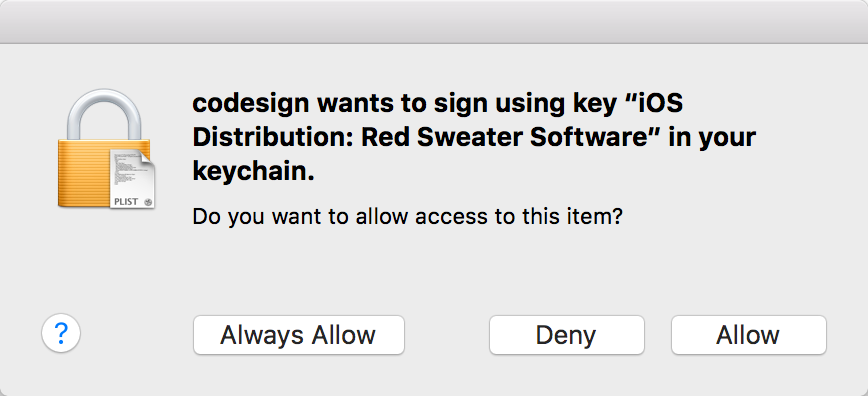Click the bold codesign heading text

[474, 137]
